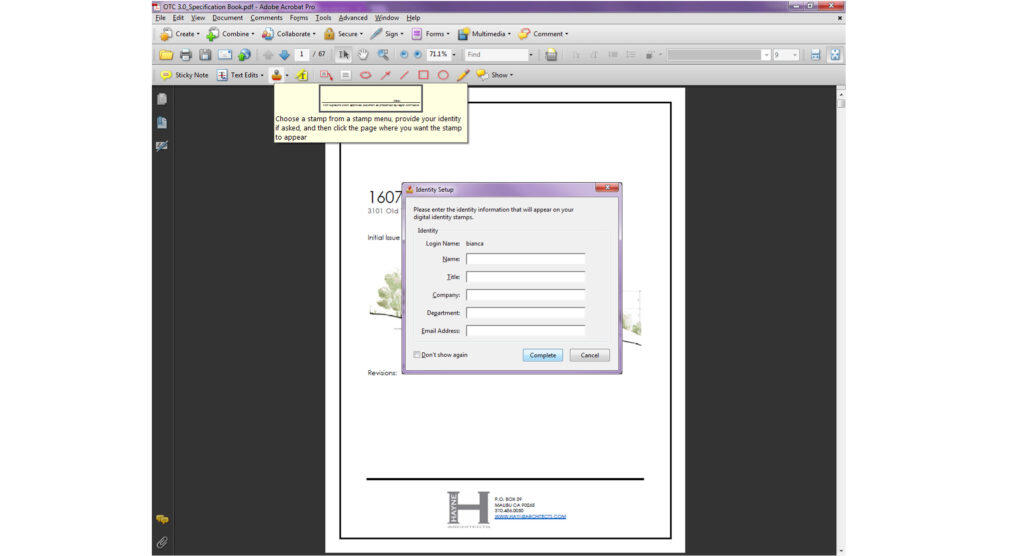Open the Bookmarks panel in the left sidebar
The image size is (1024, 556).
click(162, 122)
